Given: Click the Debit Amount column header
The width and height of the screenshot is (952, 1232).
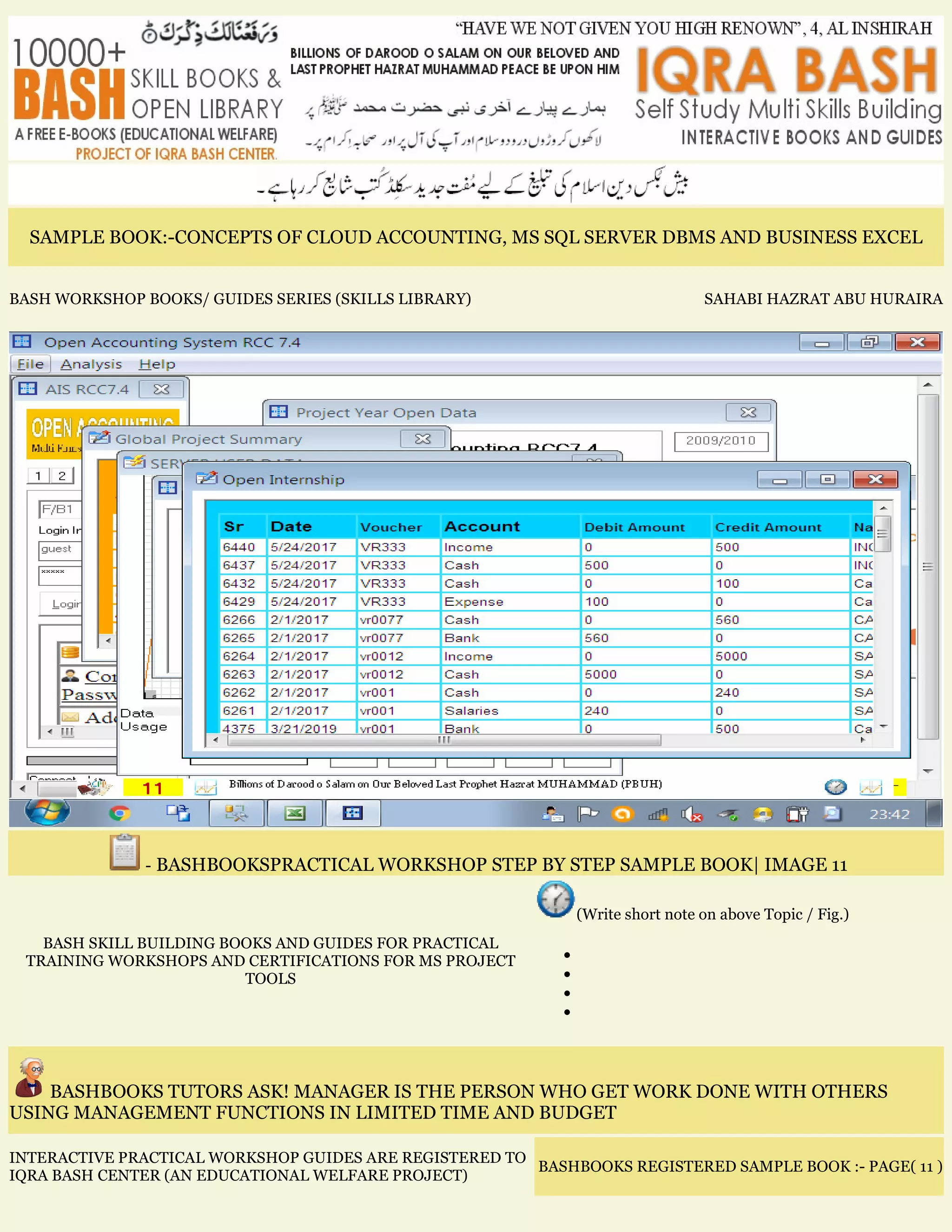Looking at the screenshot, I should pos(646,526).
